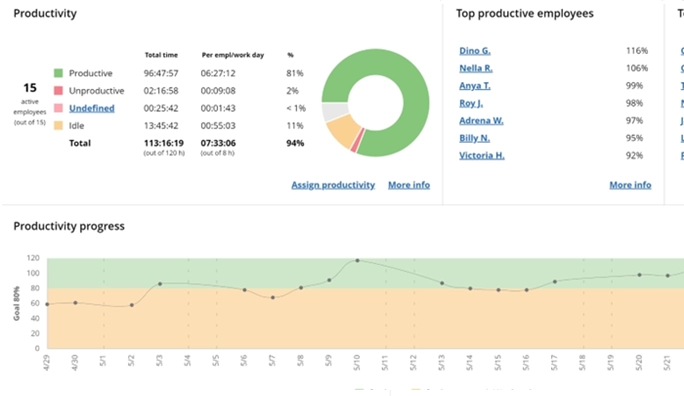684x396 pixels.
Task: Open Dino G. employee profile
Action: tap(475, 51)
